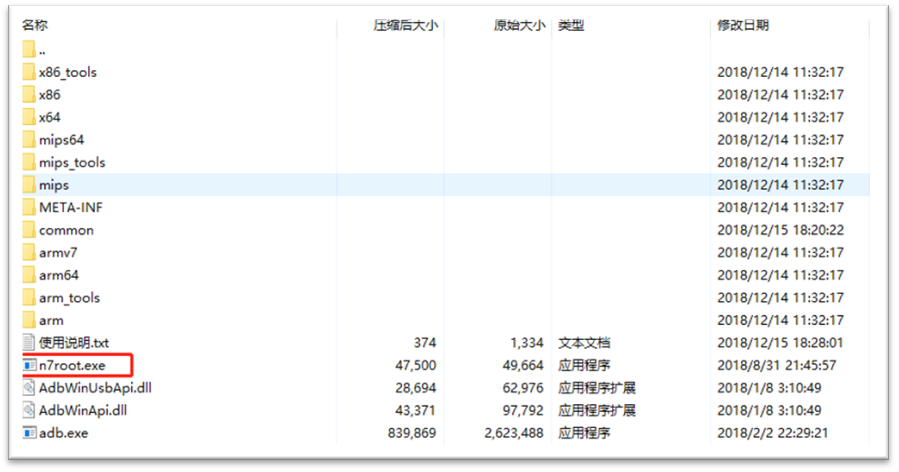Click the parent directory '..' folder icon
Screen dimensions: 899x472
pyautogui.click(x=29, y=49)
